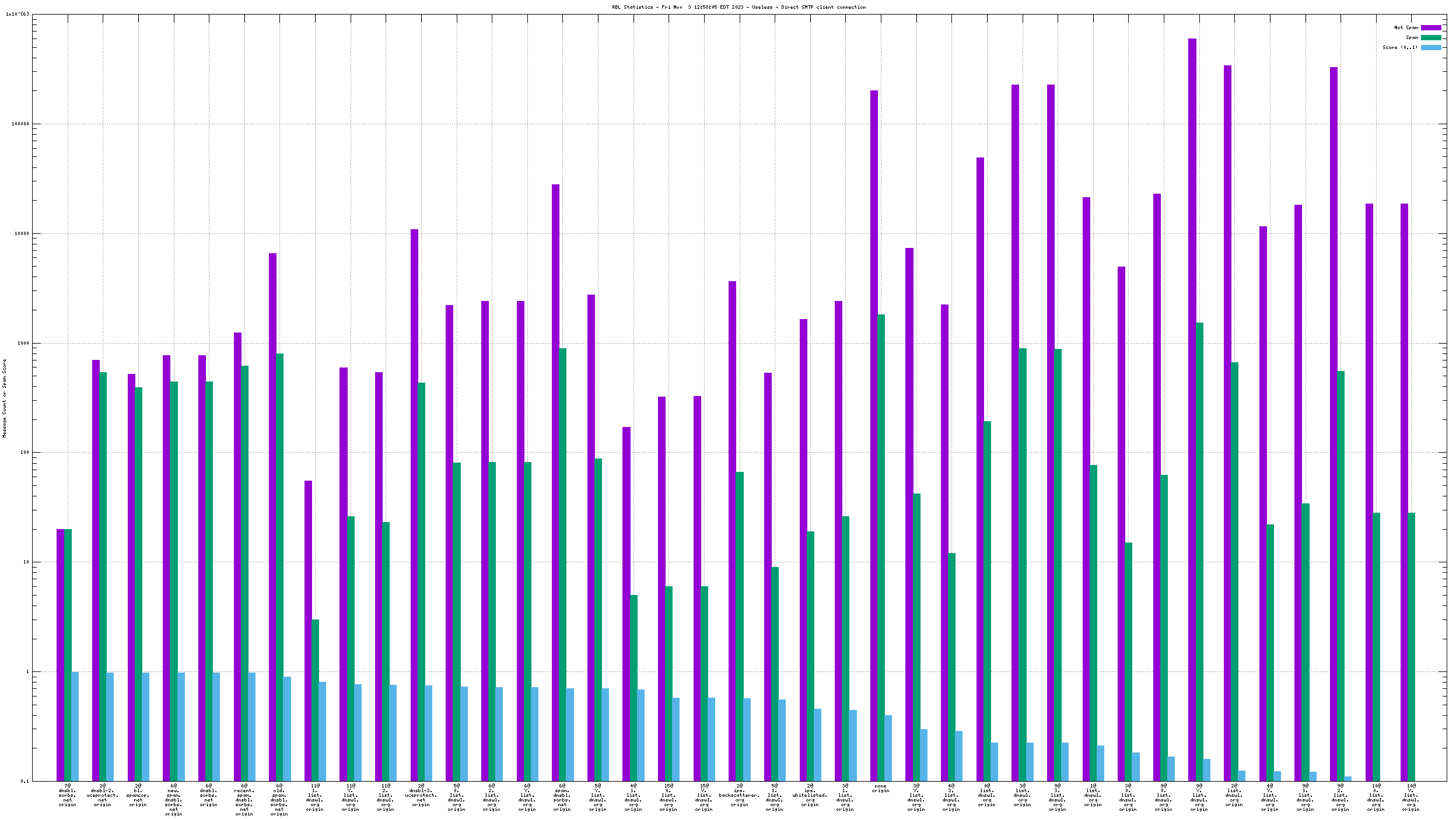
Task: Click the purple Not Spam legend swatch
Action: click(x=1430, y=27)
